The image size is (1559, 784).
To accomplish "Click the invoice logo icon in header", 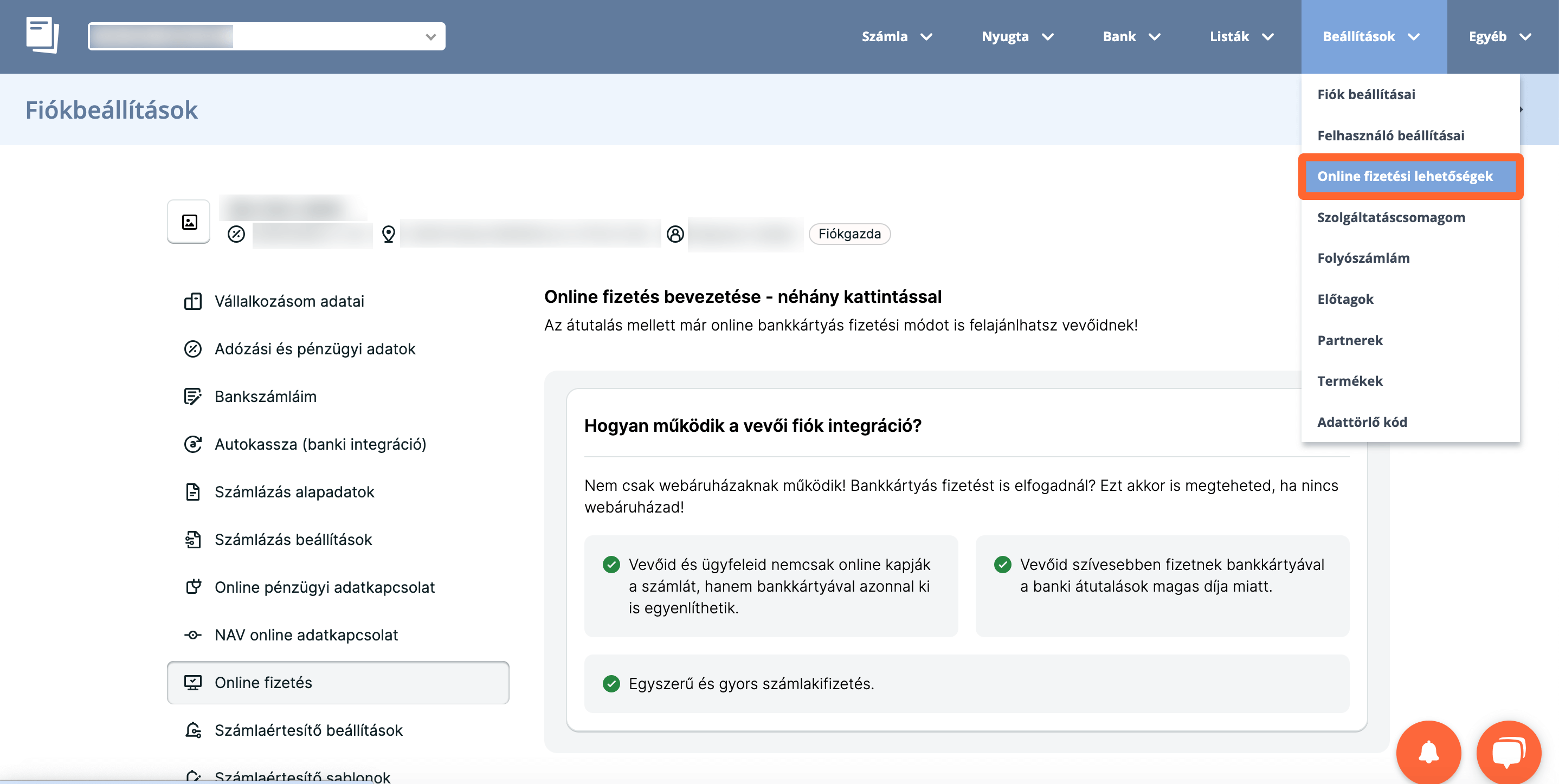I will point(42,35).
